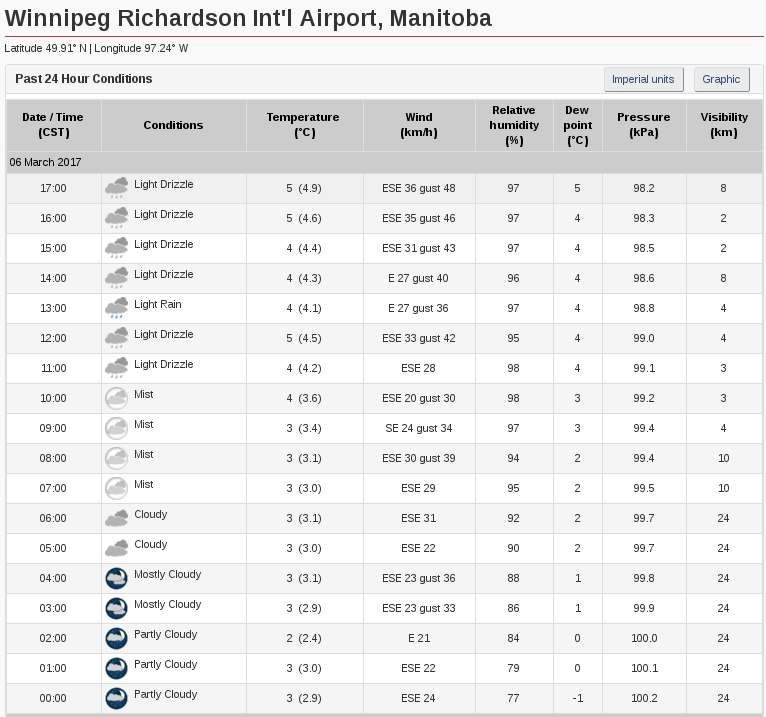Click the Light Rain icon at 13:00
Viewport: 766px width, 717px height.
click(x=116, y=308)
